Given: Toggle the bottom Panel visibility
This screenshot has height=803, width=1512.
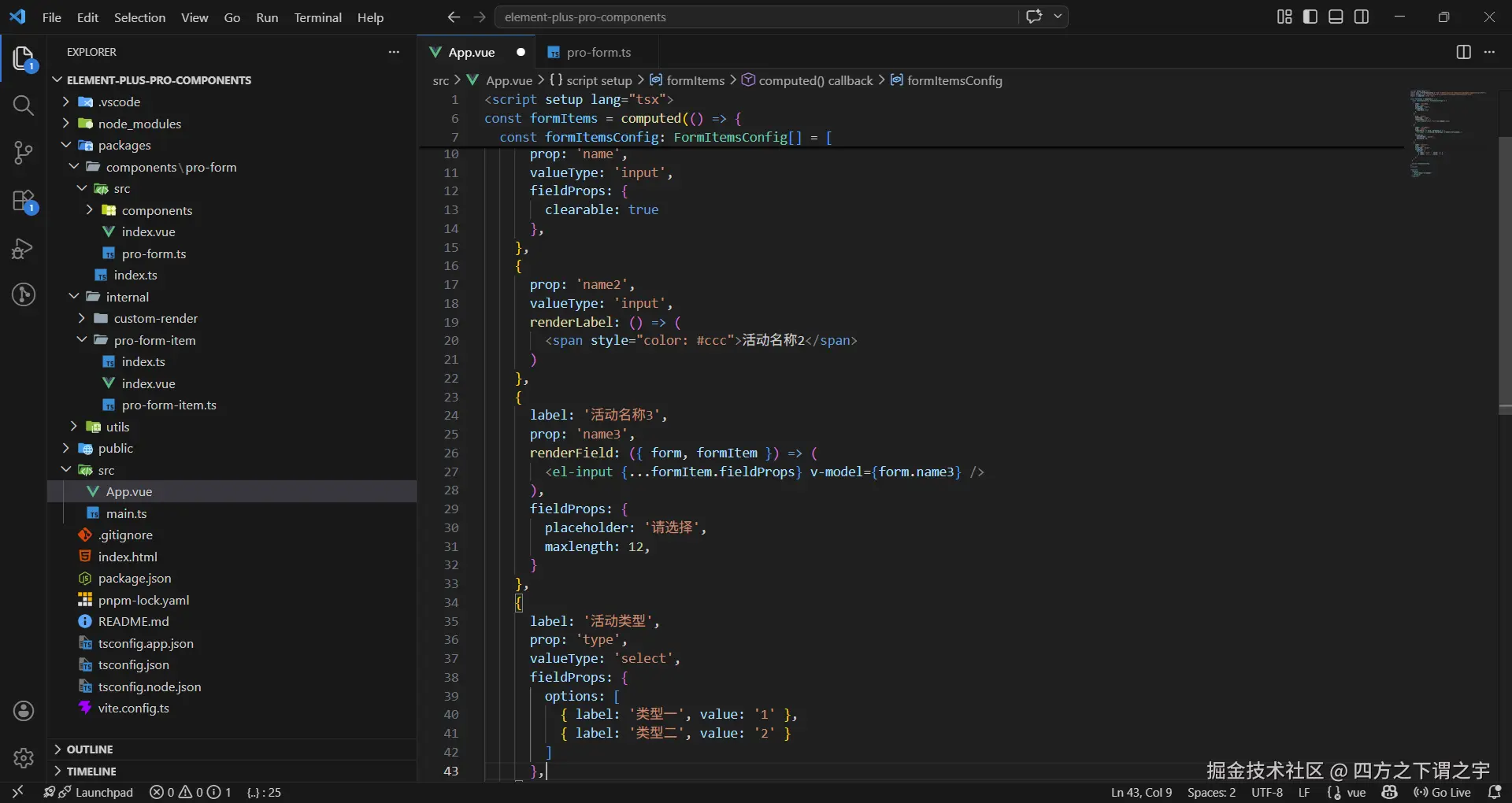Looking at the screenshot, I should point(1336,17).
